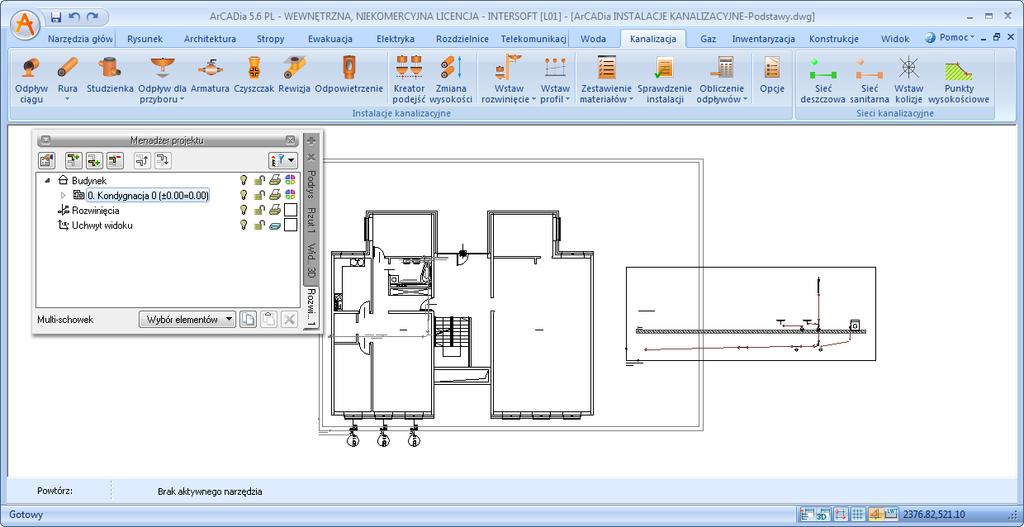Click Rozwinięcia white color swatch
This screenshot has width=1024, height=527.
[291, 210]
